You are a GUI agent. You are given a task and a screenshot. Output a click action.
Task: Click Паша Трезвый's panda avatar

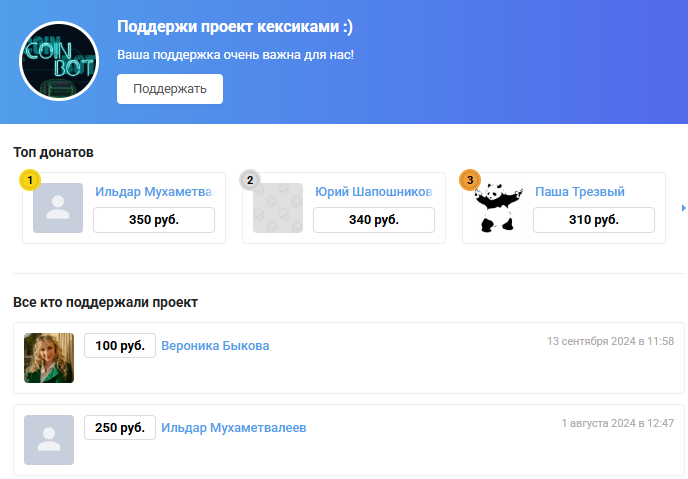pyautogui.click(x=498, y=208)
